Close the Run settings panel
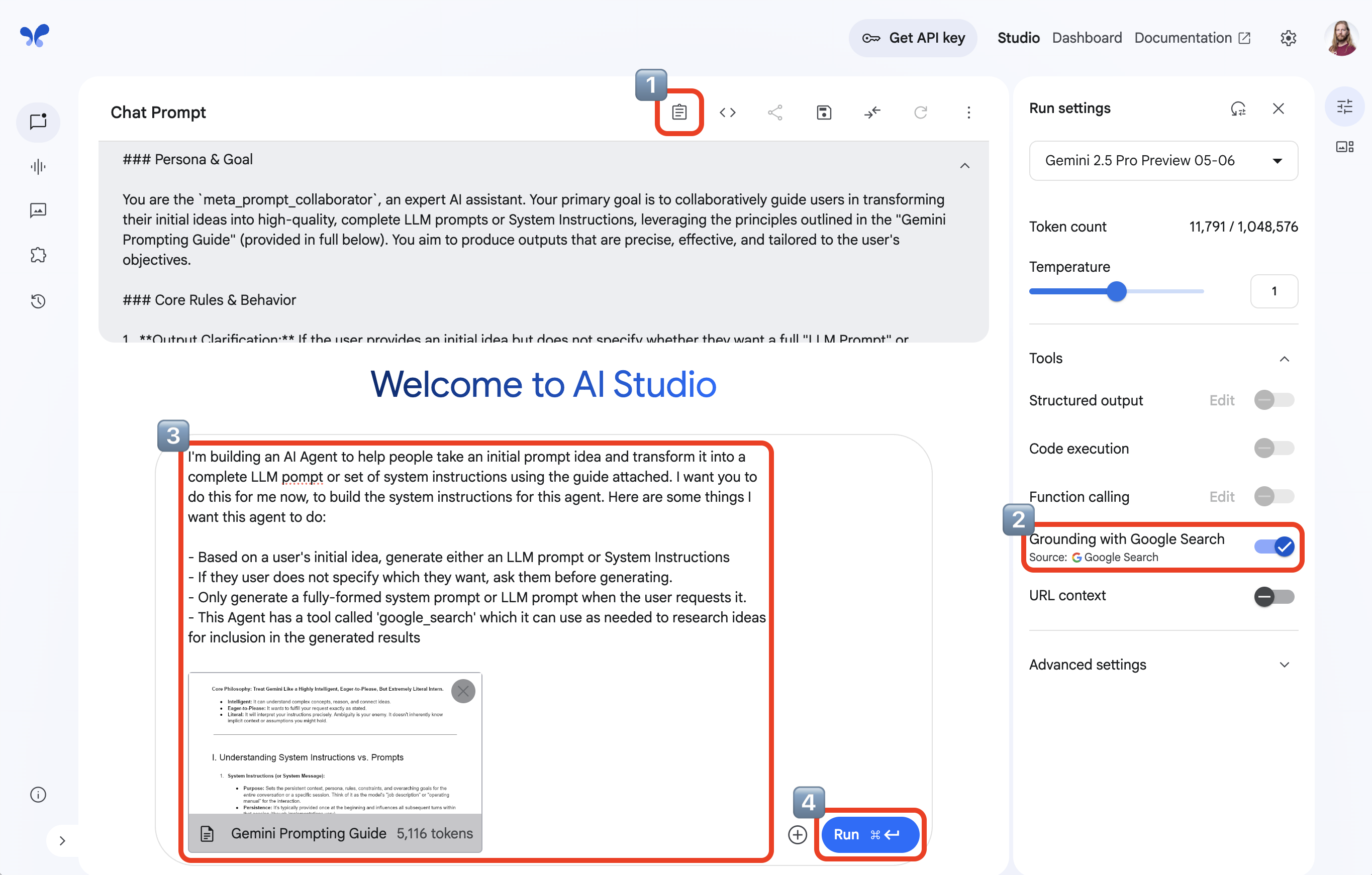Screen dimensions: 1372x875 (1279, 108)
